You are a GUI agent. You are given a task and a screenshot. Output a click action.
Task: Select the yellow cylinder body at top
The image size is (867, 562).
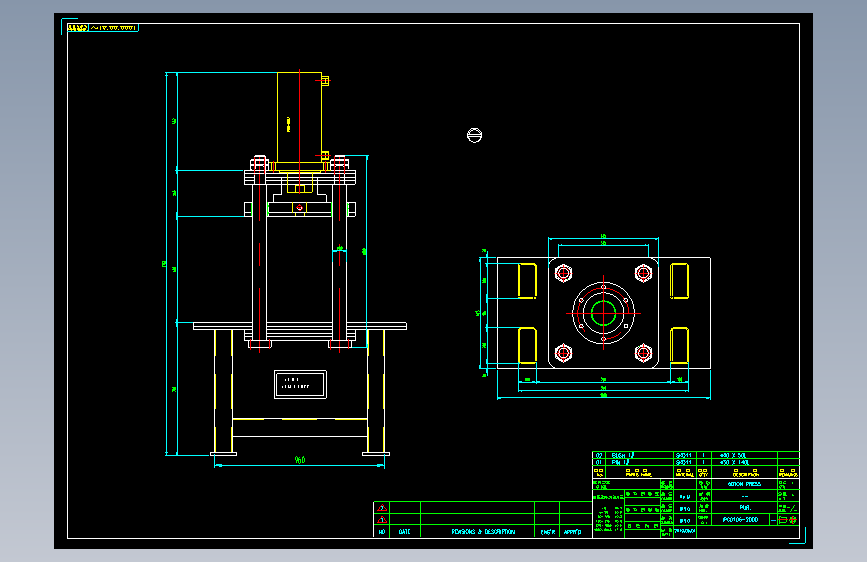[x=299, y=117]
